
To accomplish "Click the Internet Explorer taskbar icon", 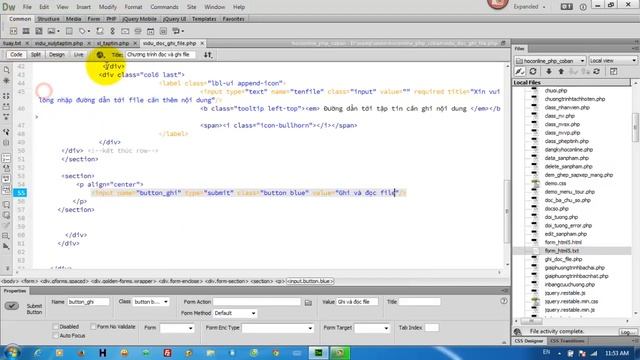I will (38, 353).
